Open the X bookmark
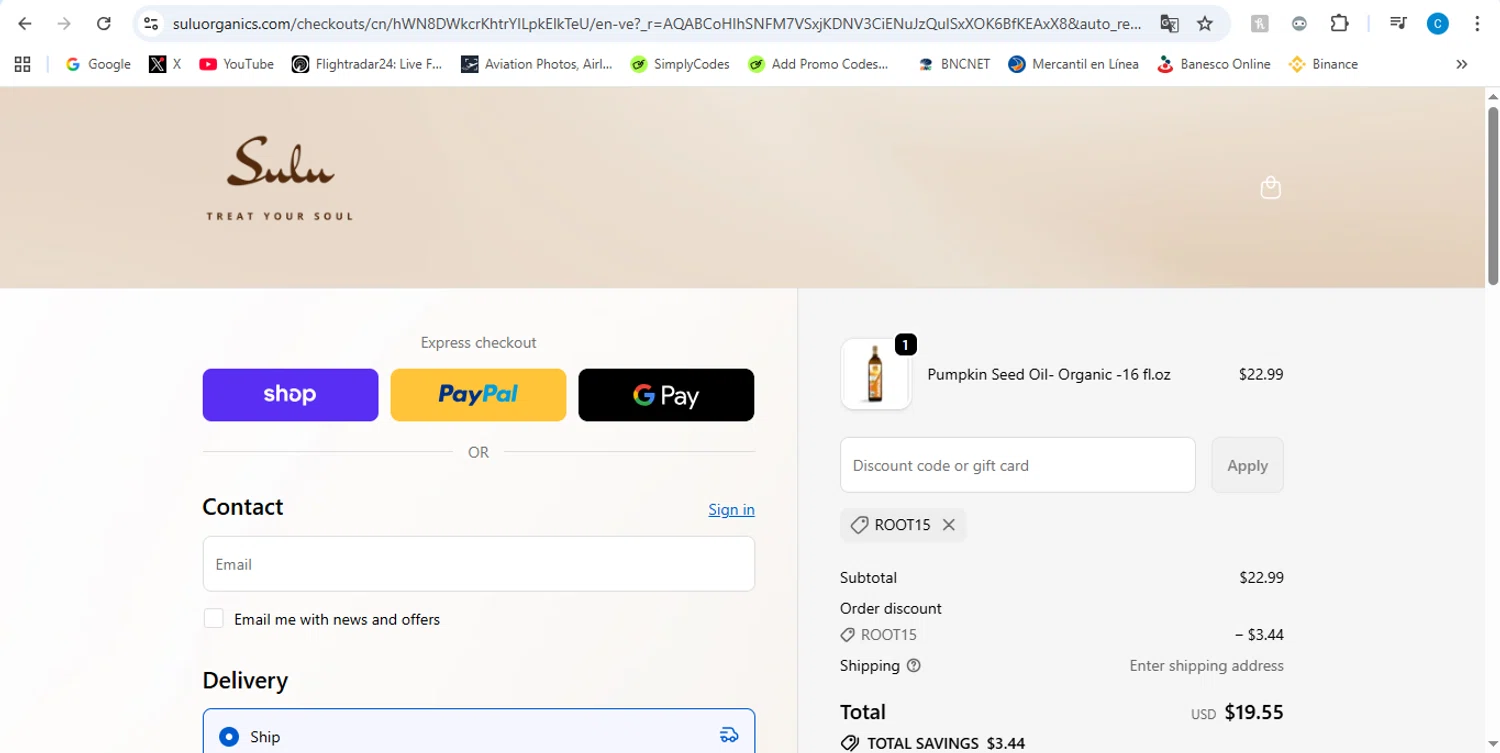 166,64
